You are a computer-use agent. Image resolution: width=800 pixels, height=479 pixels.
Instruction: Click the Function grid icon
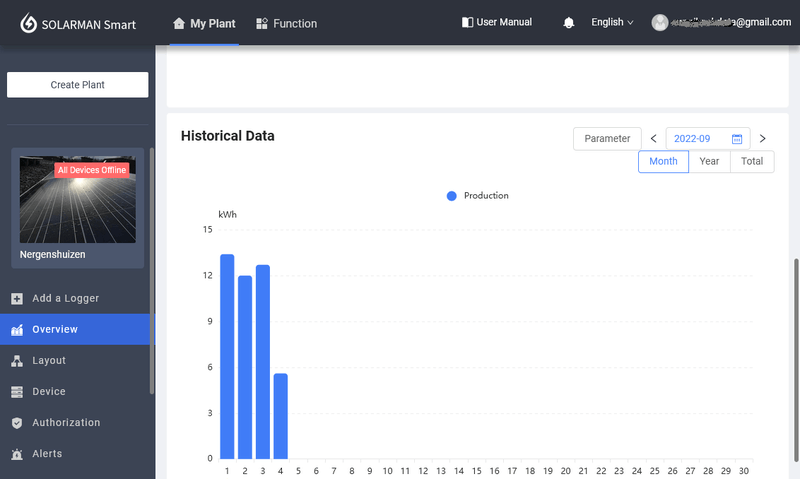(262, 23)
